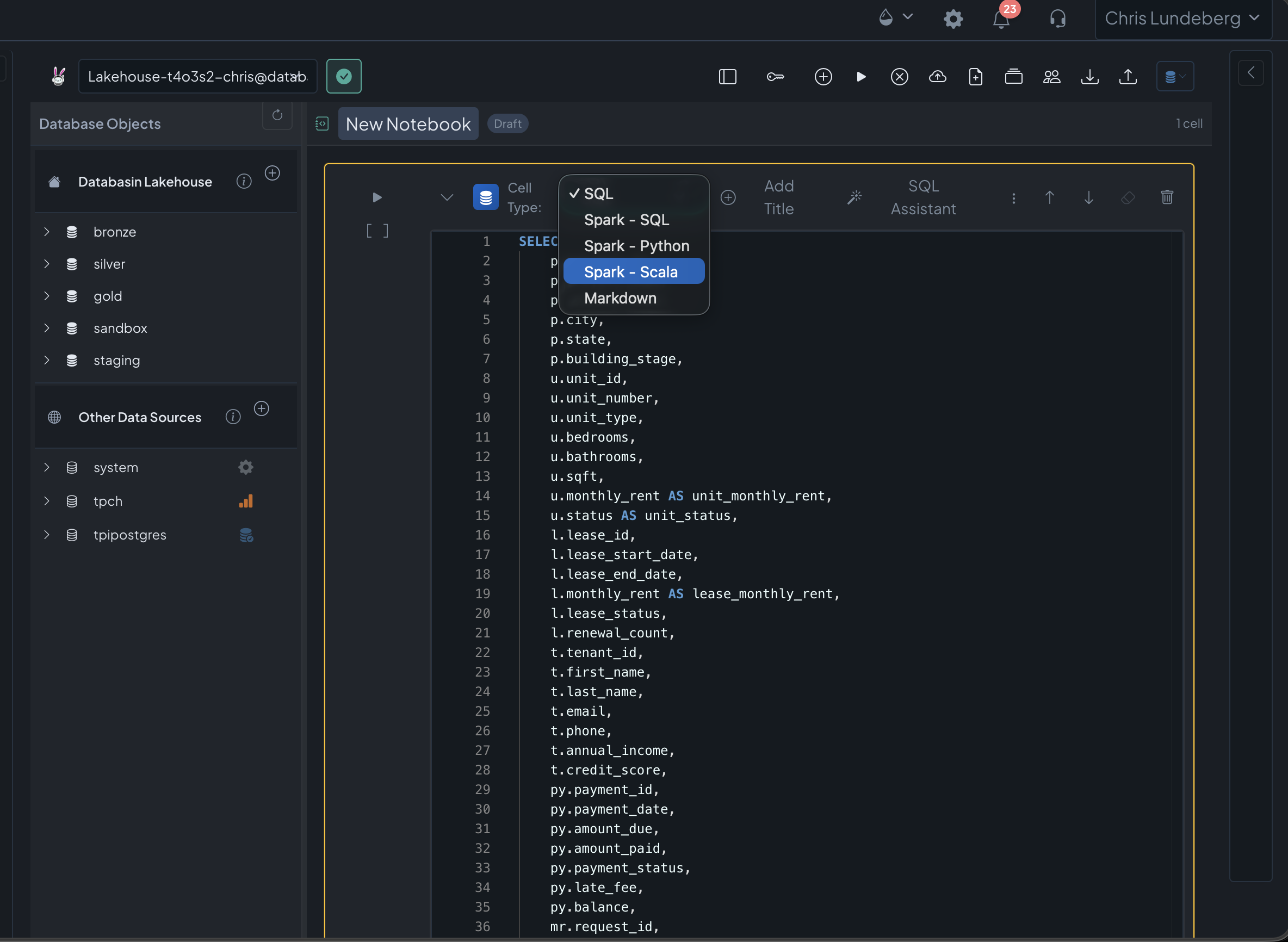Choose SQL in the cell type menu
The width and height of the screenshot is (1288, 942).
634,194
